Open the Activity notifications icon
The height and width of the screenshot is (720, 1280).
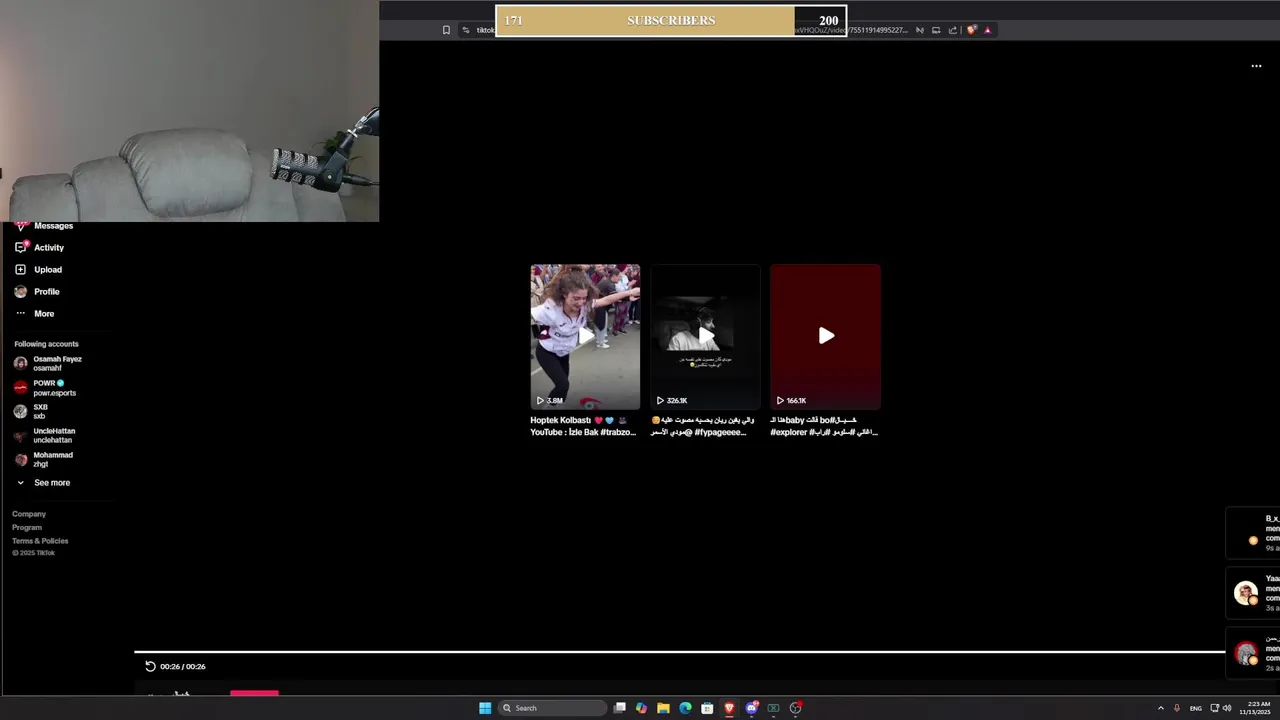20,247
